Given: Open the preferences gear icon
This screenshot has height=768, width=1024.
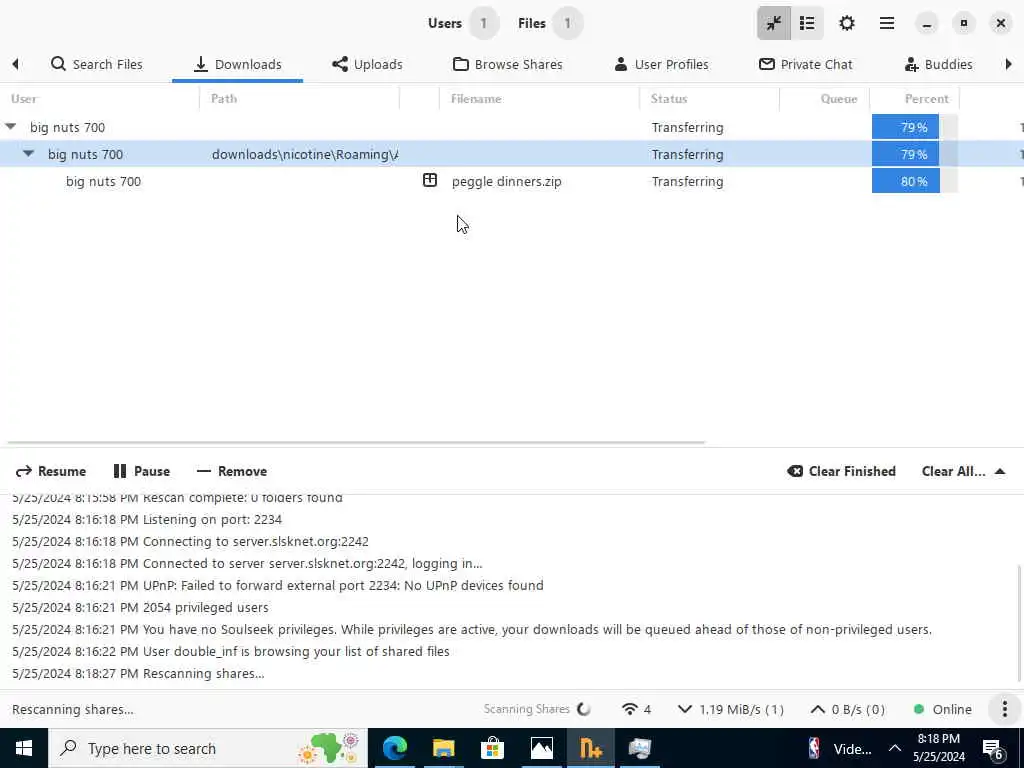Looking at the screenshot, I should tap(847, 24).
